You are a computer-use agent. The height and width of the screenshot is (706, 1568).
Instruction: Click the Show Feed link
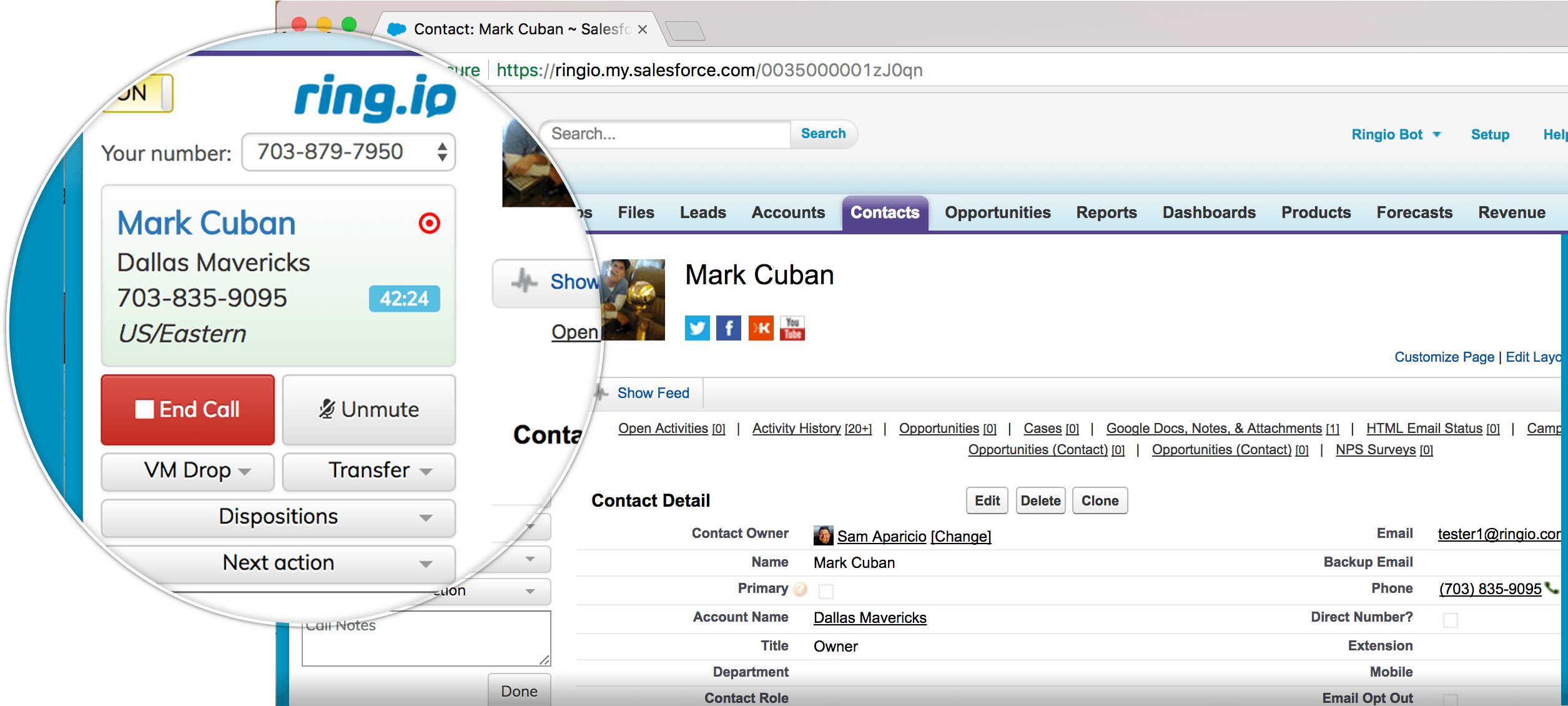653,393
